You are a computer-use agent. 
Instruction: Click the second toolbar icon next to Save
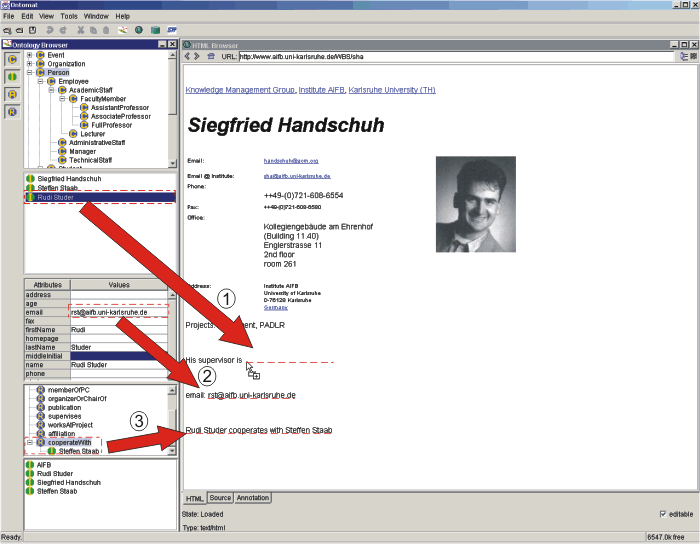(x=20, y=30)
